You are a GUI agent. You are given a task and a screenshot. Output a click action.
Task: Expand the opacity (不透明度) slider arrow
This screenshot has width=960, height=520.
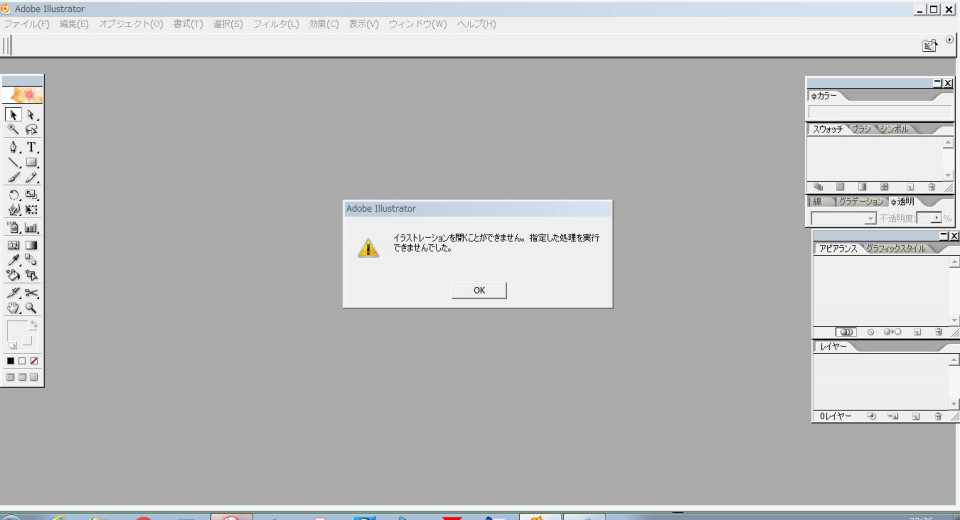click(x=935, y=218)
